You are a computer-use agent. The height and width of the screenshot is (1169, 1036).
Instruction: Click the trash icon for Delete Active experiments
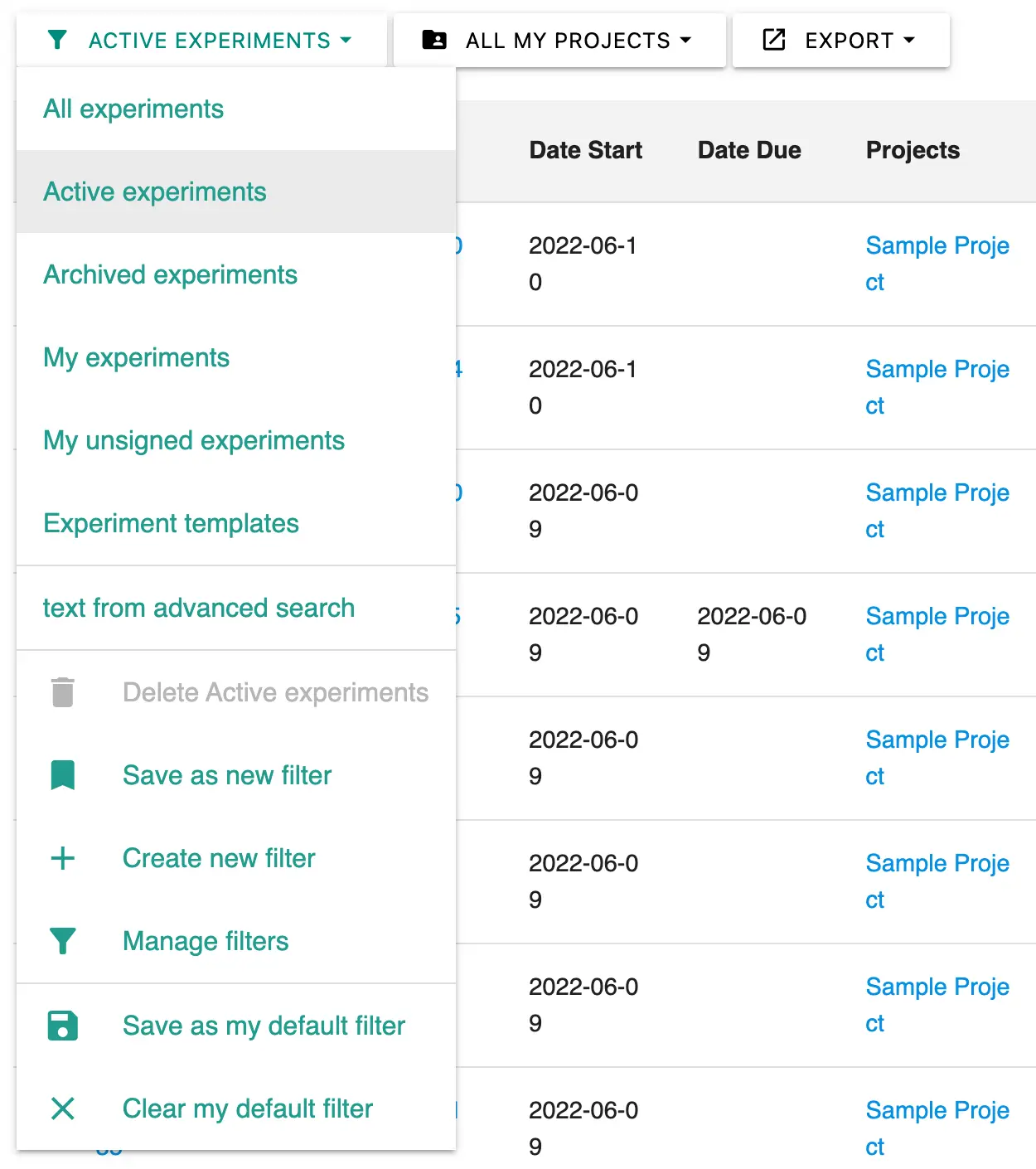63,692
